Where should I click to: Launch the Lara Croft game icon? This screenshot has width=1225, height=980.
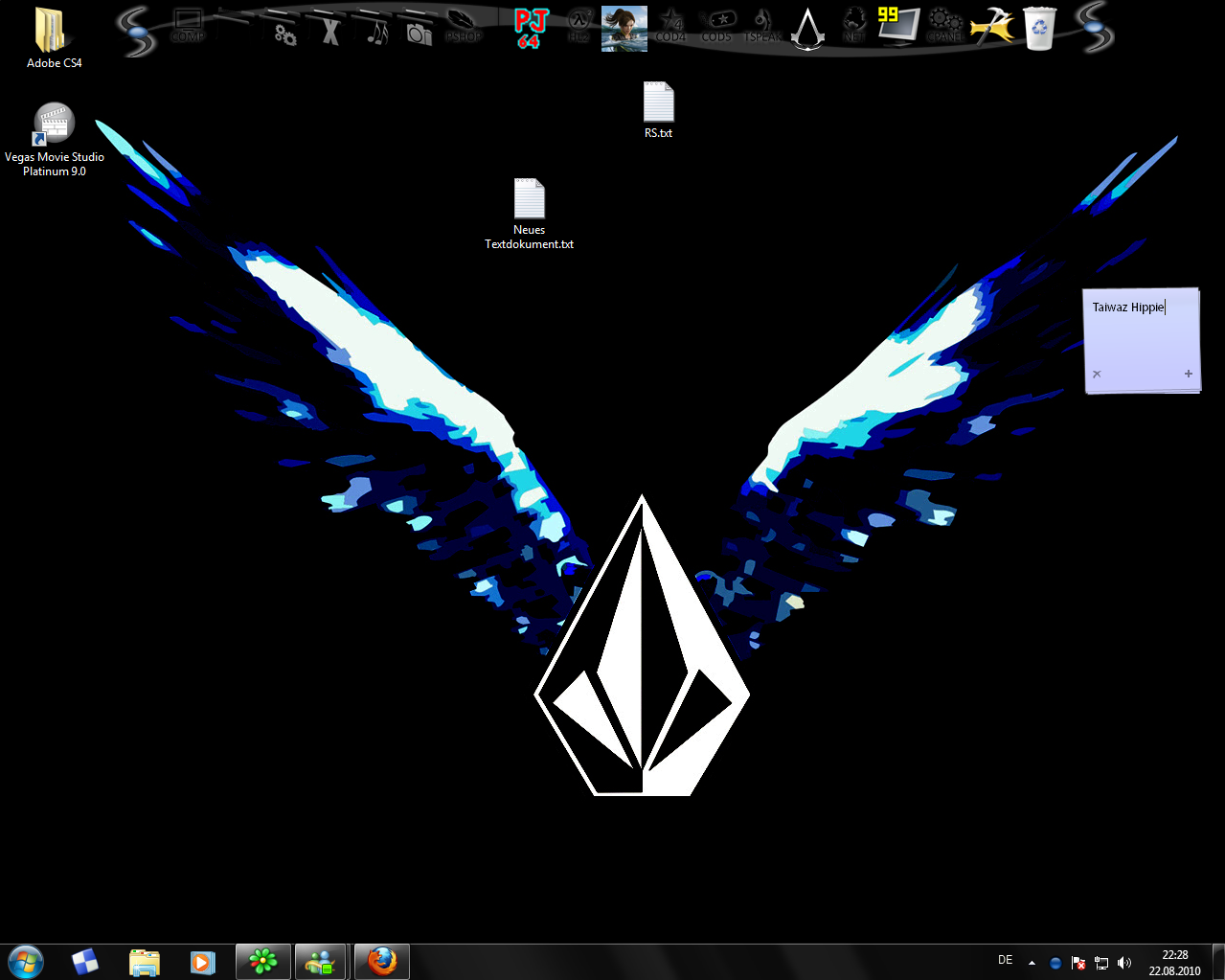[x=624, y=29]
